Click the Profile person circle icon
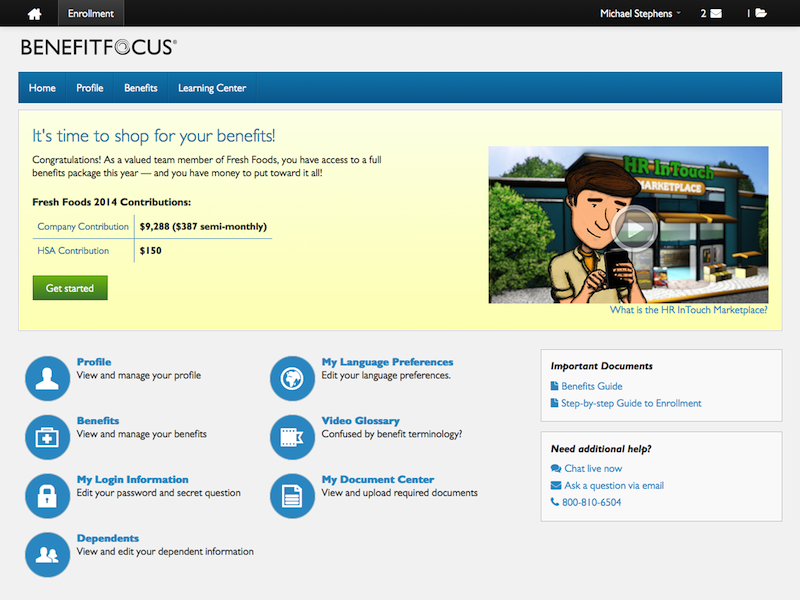This screenshot has width=800, height=600. pos(47,379)
